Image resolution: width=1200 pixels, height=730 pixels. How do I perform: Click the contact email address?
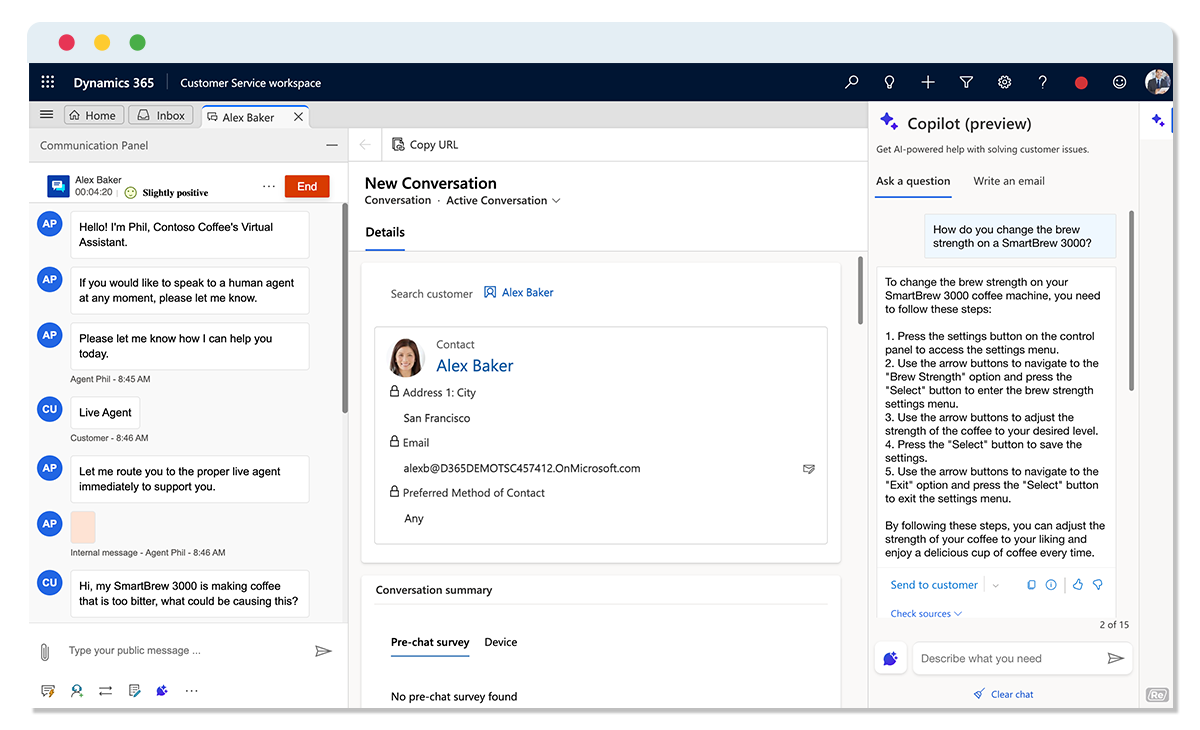pyautogui.click(x=522, y=468)
